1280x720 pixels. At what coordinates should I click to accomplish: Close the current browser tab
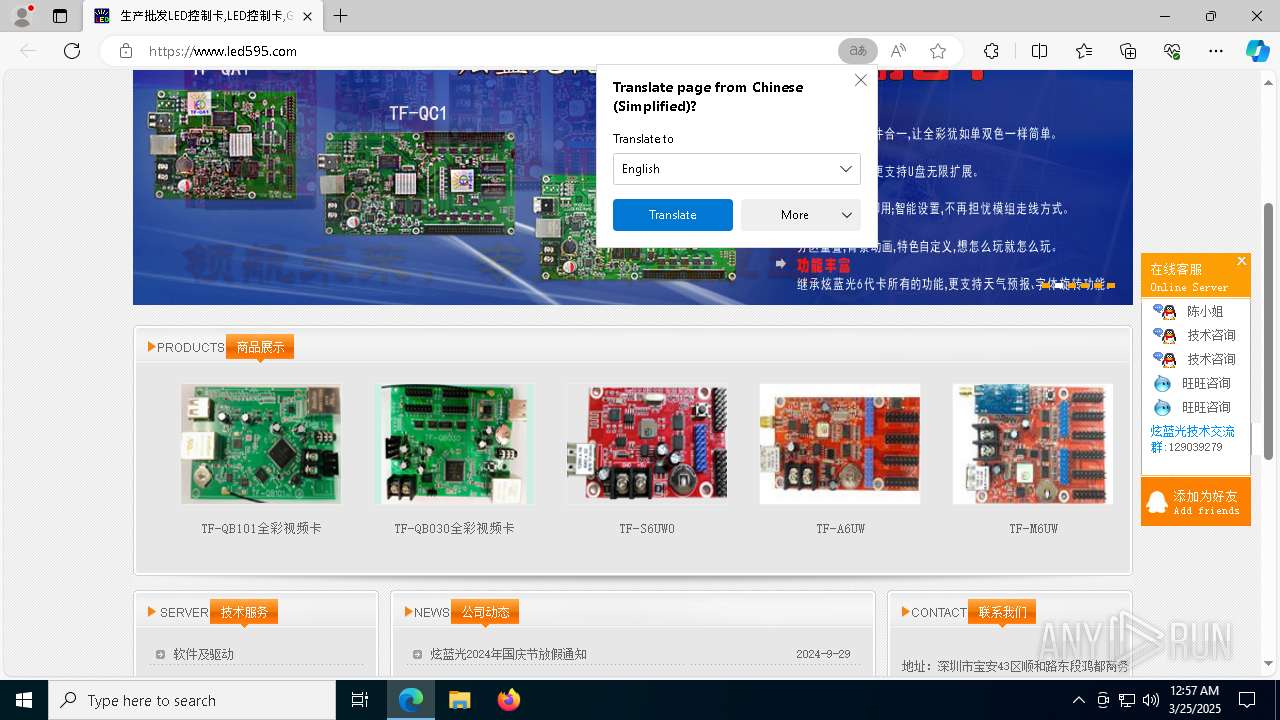coord(307,16)
